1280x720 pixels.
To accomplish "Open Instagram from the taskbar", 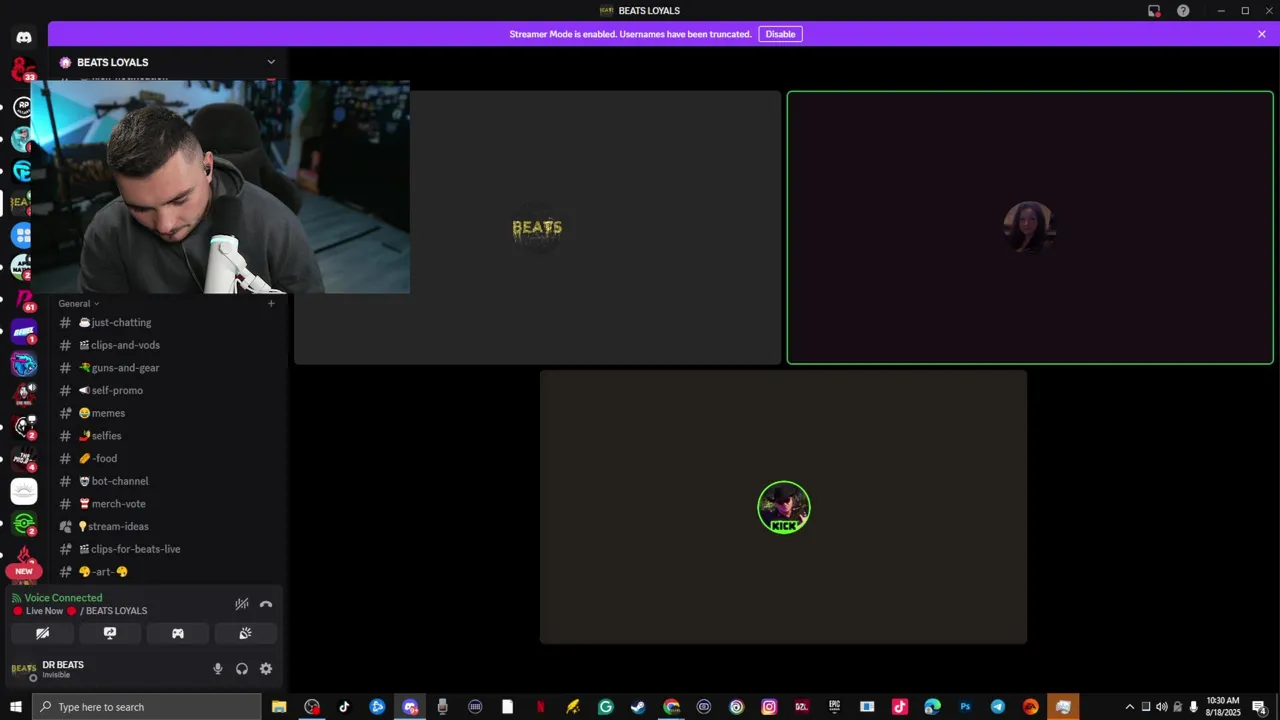I will 769,707.
